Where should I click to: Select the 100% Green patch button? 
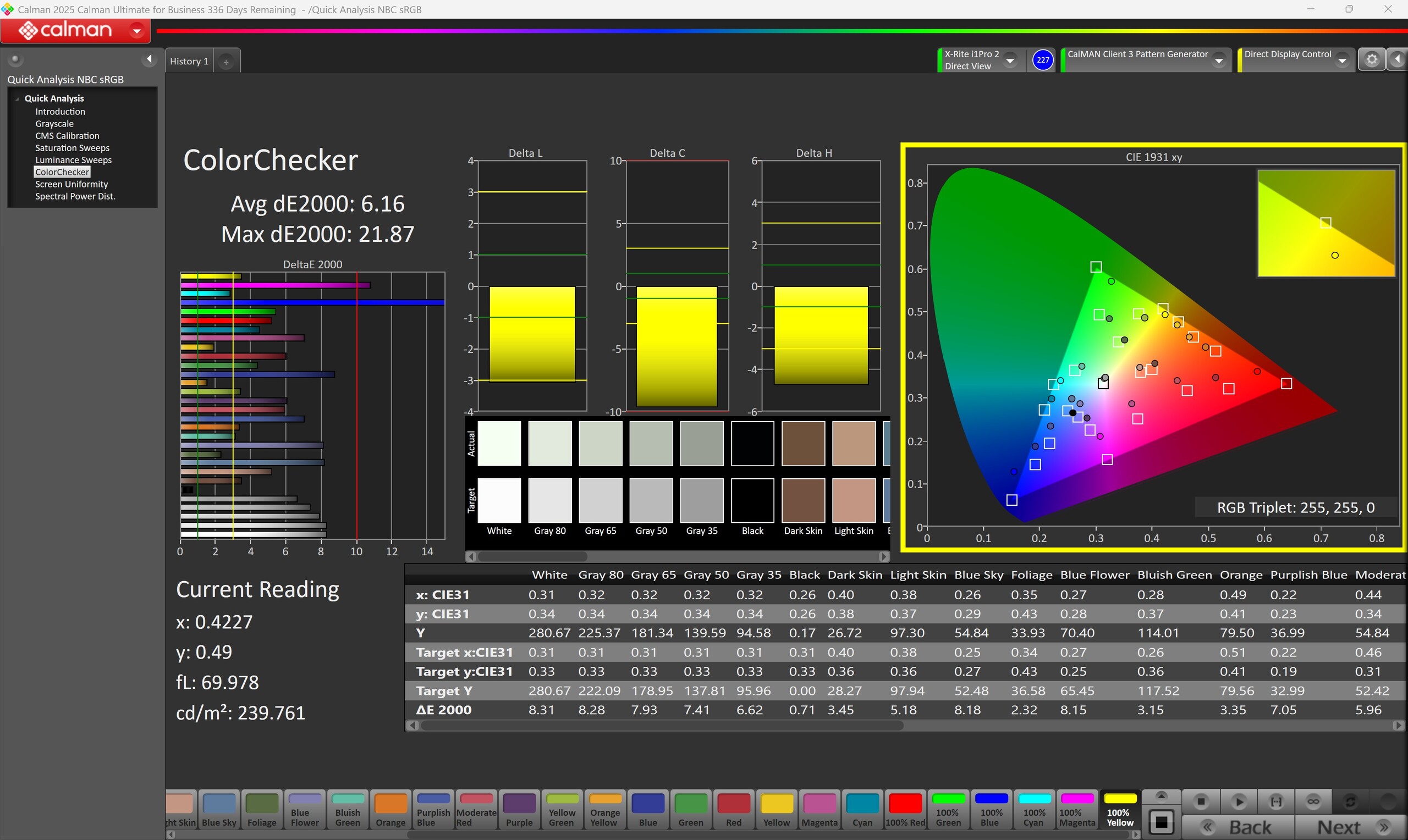point(948,810)
